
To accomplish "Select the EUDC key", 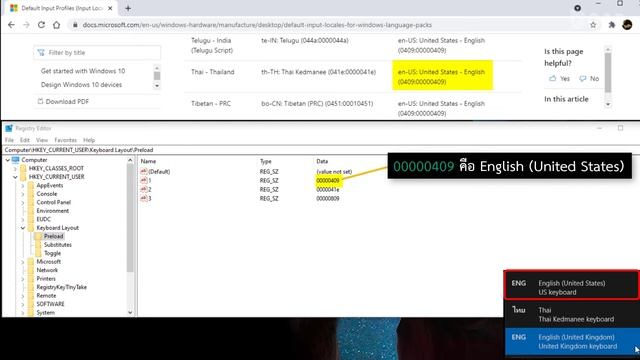I will [x=44, y=219].
